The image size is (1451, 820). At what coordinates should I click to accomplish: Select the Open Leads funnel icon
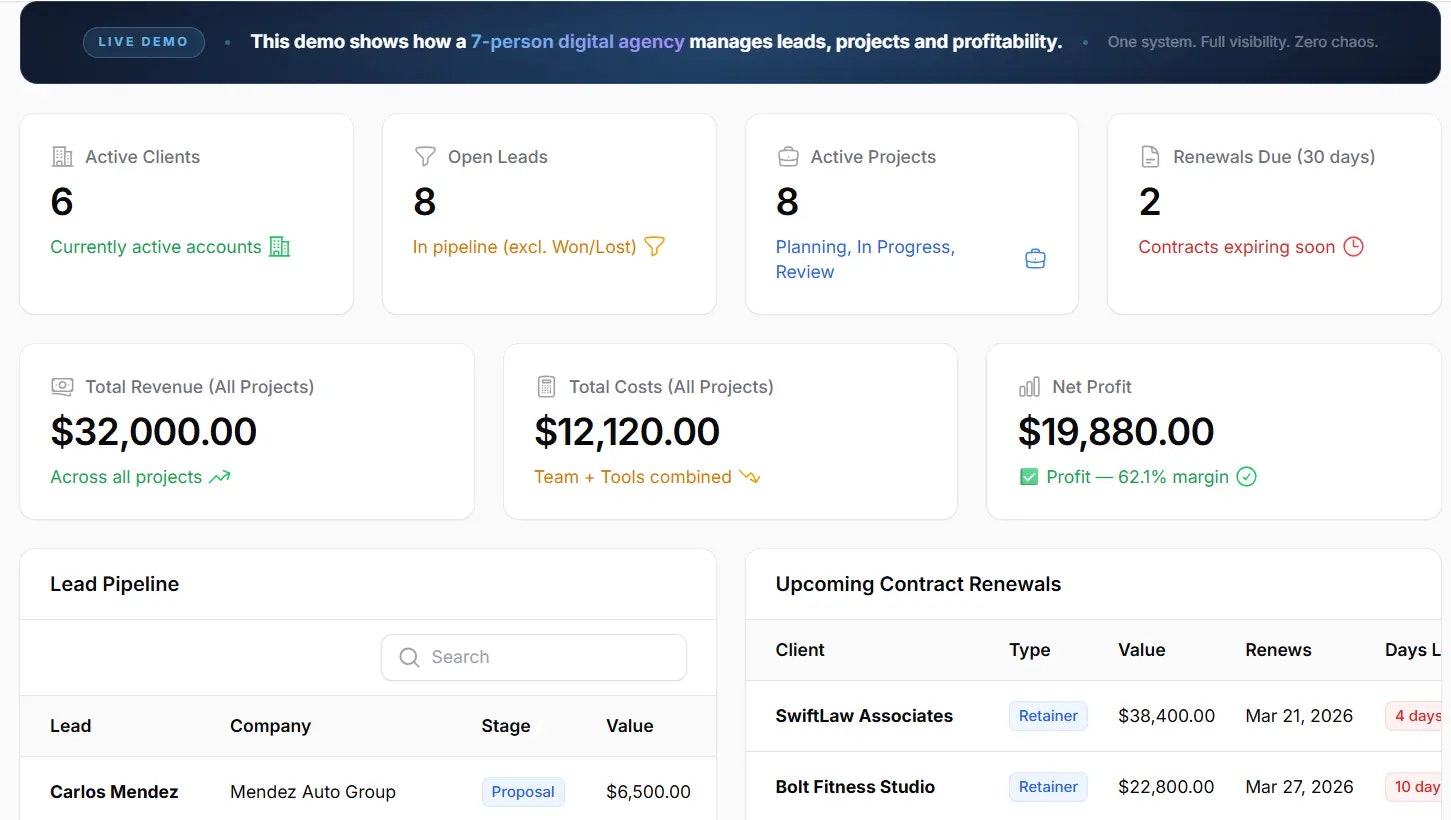pyautogui.click(x=424, y=156)
